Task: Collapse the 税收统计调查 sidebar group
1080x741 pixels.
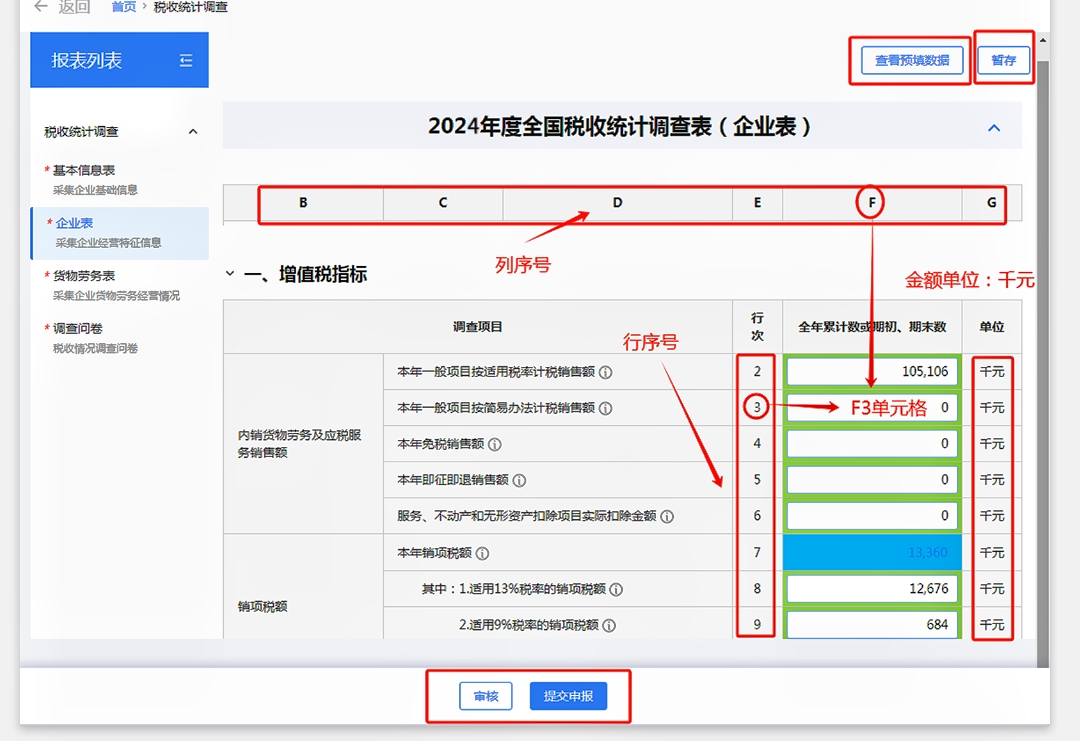Action: pos(193,132)
